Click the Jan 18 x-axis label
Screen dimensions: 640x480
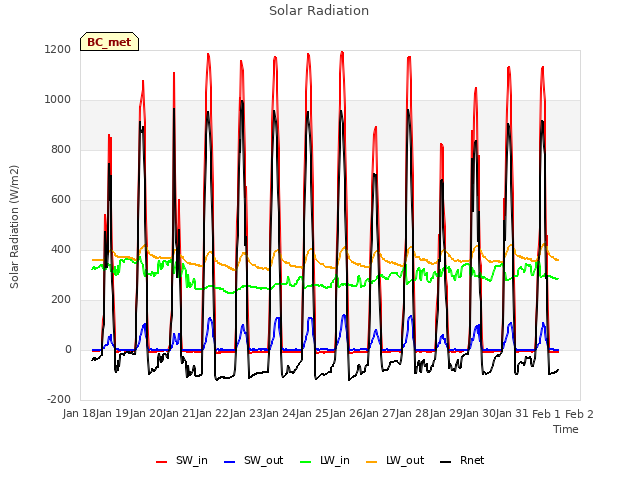coord(79,413)
